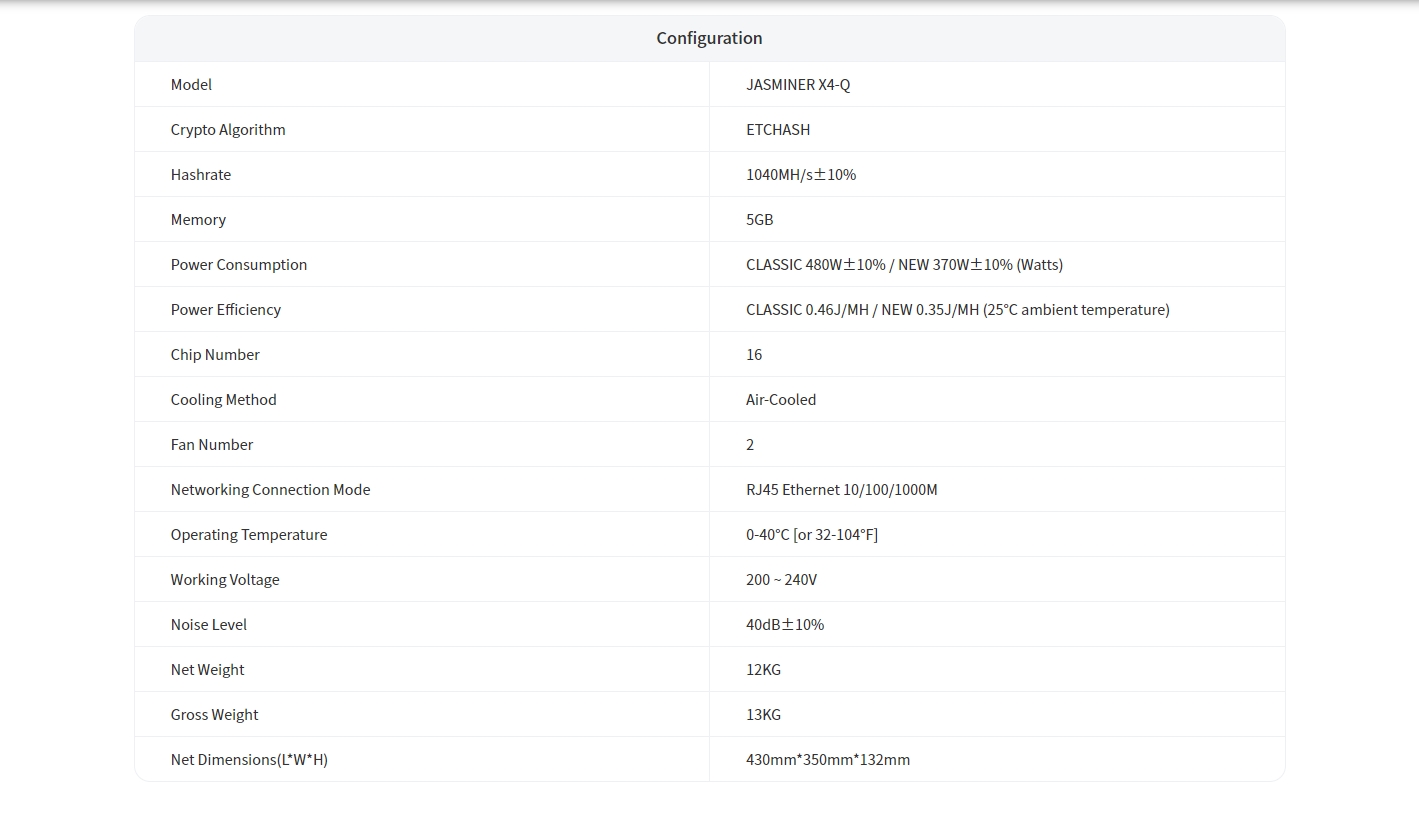The width and height of the screenshot is (1419, 816).
Task: Click the 'Networking Connection Mode' label
Action: click(x=271, y=490)
